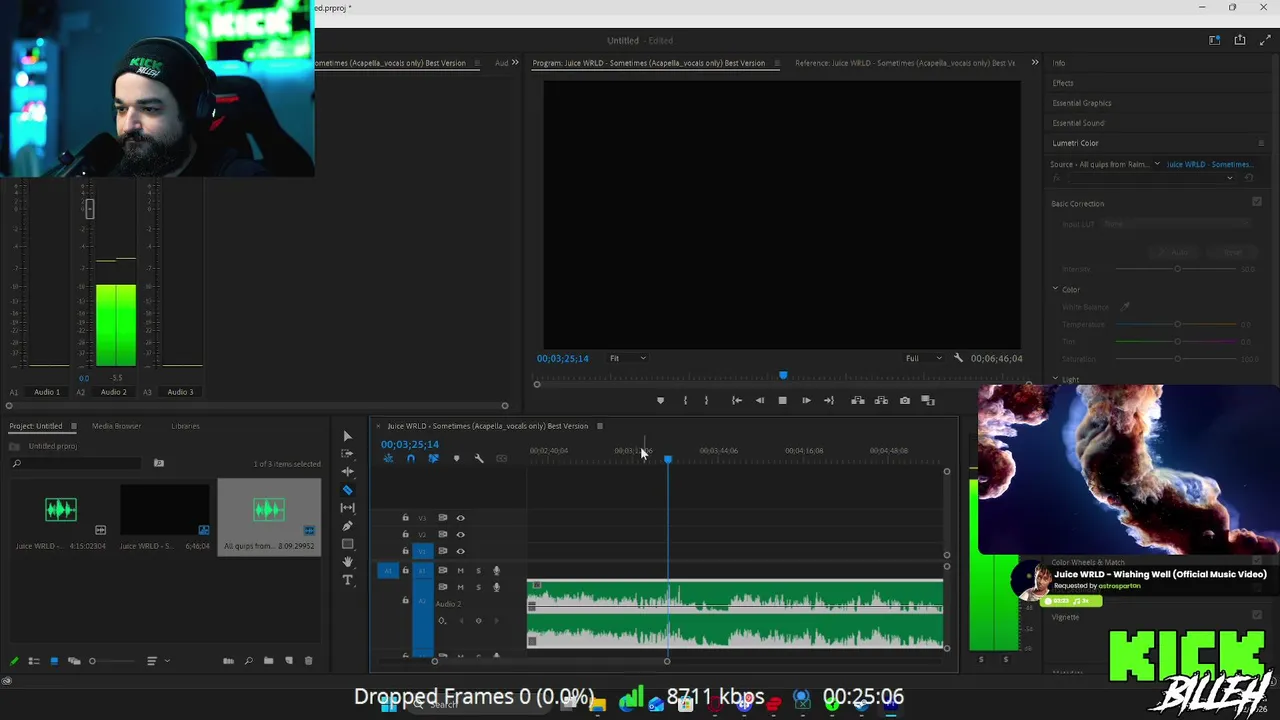1280x720 pixels.
Task: Open Program monitor settings wrench
Action: [958, 358]
